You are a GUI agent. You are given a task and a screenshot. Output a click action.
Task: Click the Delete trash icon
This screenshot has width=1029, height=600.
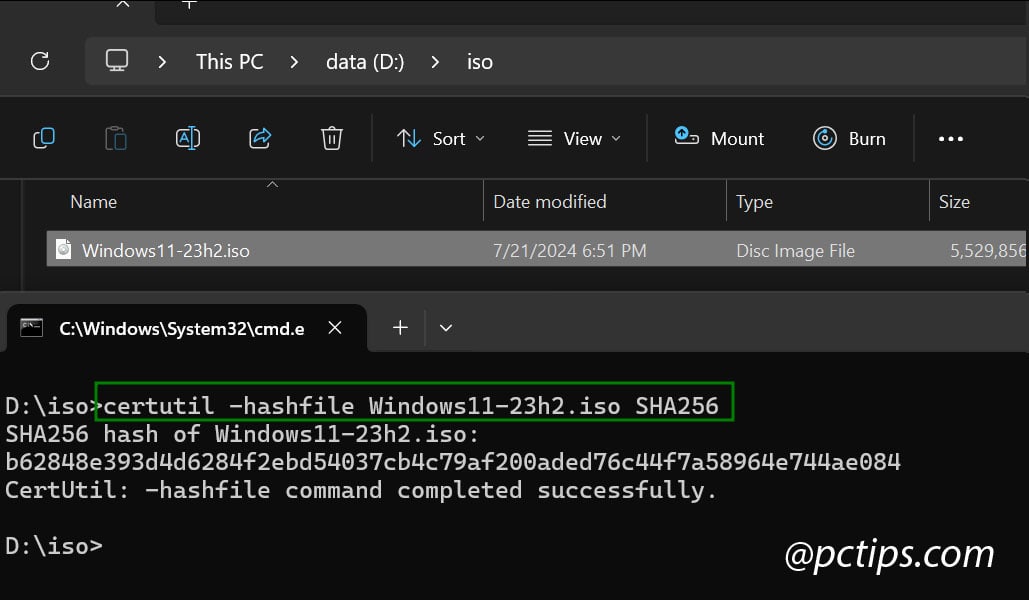click(x=332, y=138)
